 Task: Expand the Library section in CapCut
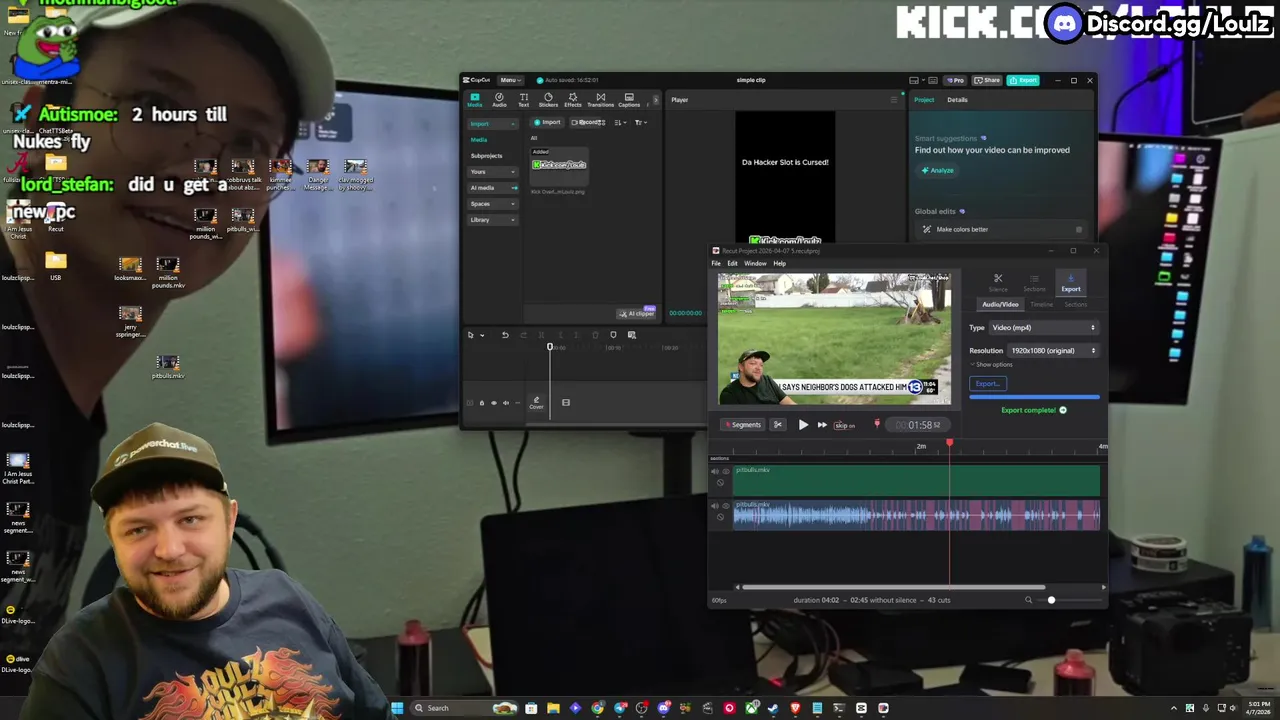click(493, 220)
